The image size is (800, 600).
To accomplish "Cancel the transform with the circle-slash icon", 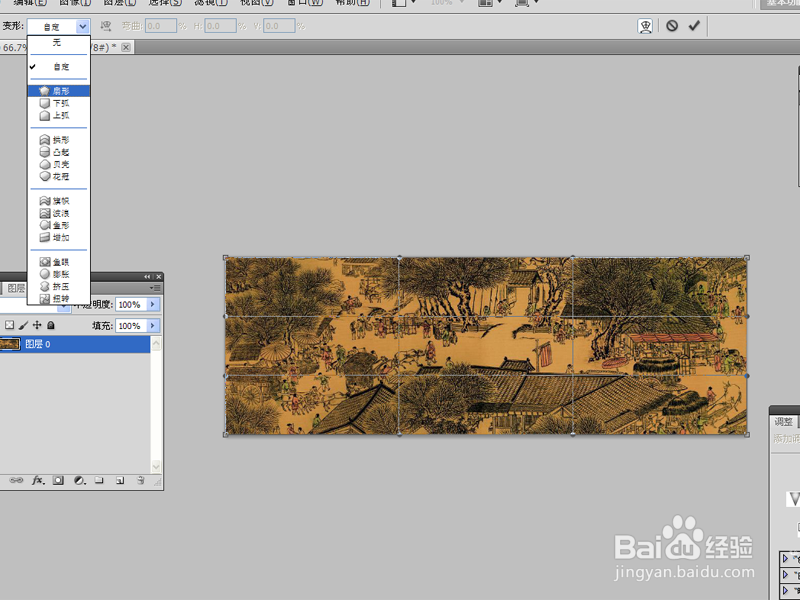I will tap(672, 26).
